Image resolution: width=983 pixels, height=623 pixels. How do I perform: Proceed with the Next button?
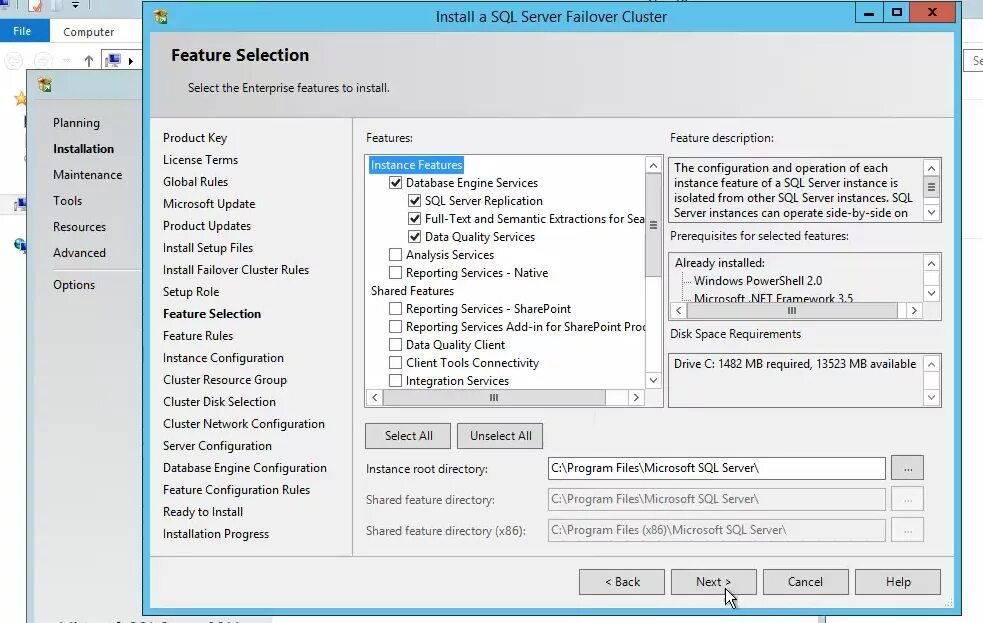pos(713,582)
